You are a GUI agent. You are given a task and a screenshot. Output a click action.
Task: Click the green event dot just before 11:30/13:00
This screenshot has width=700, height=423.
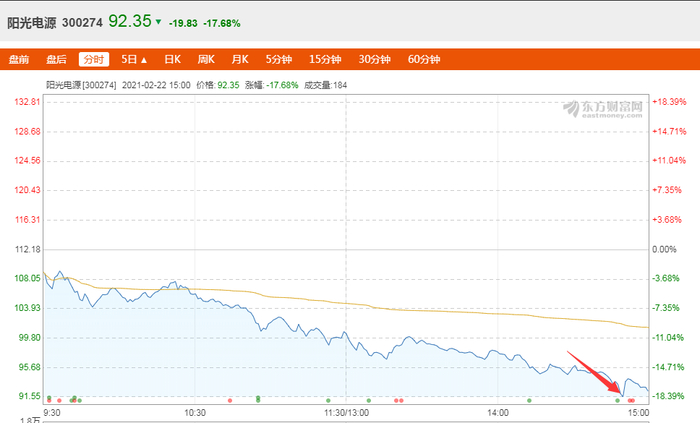click(328, 400)
